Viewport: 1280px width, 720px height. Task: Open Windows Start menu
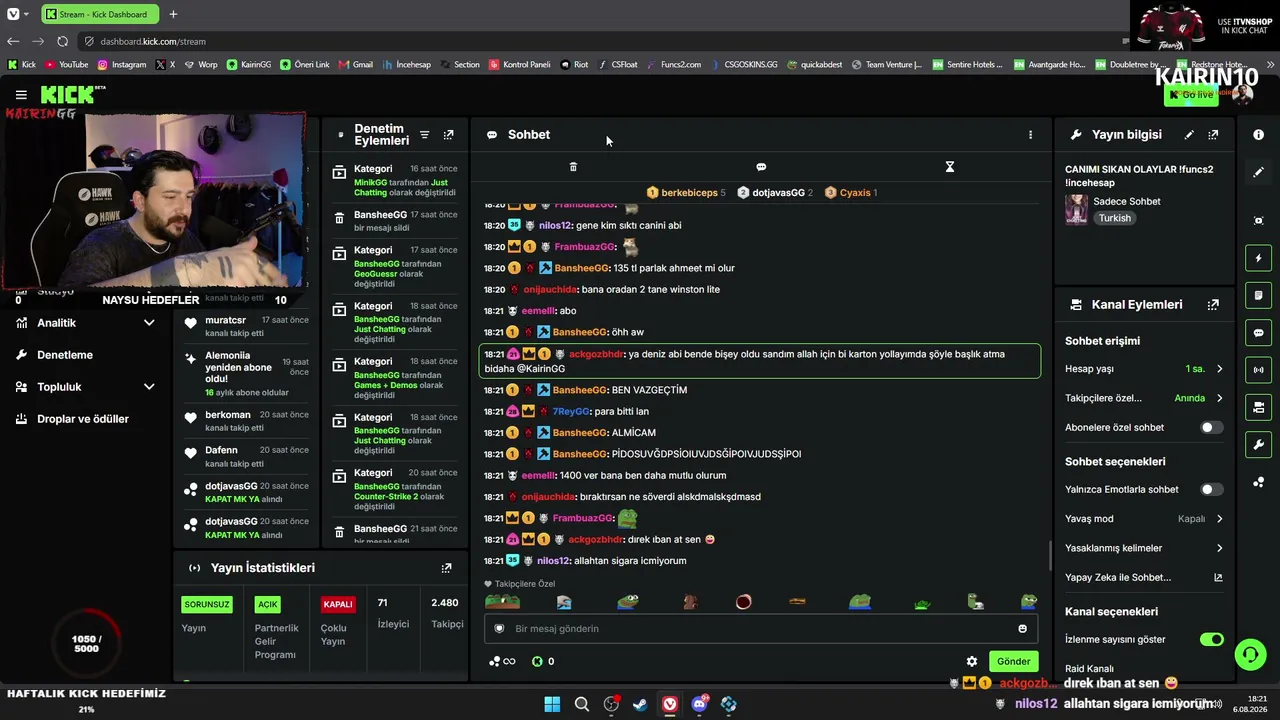(552, 704)
